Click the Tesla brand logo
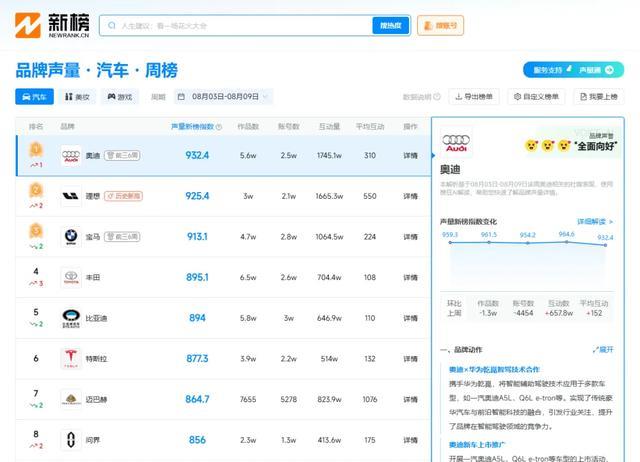The image size is (640, 462). pyautogui.click(x=70, y=358)
